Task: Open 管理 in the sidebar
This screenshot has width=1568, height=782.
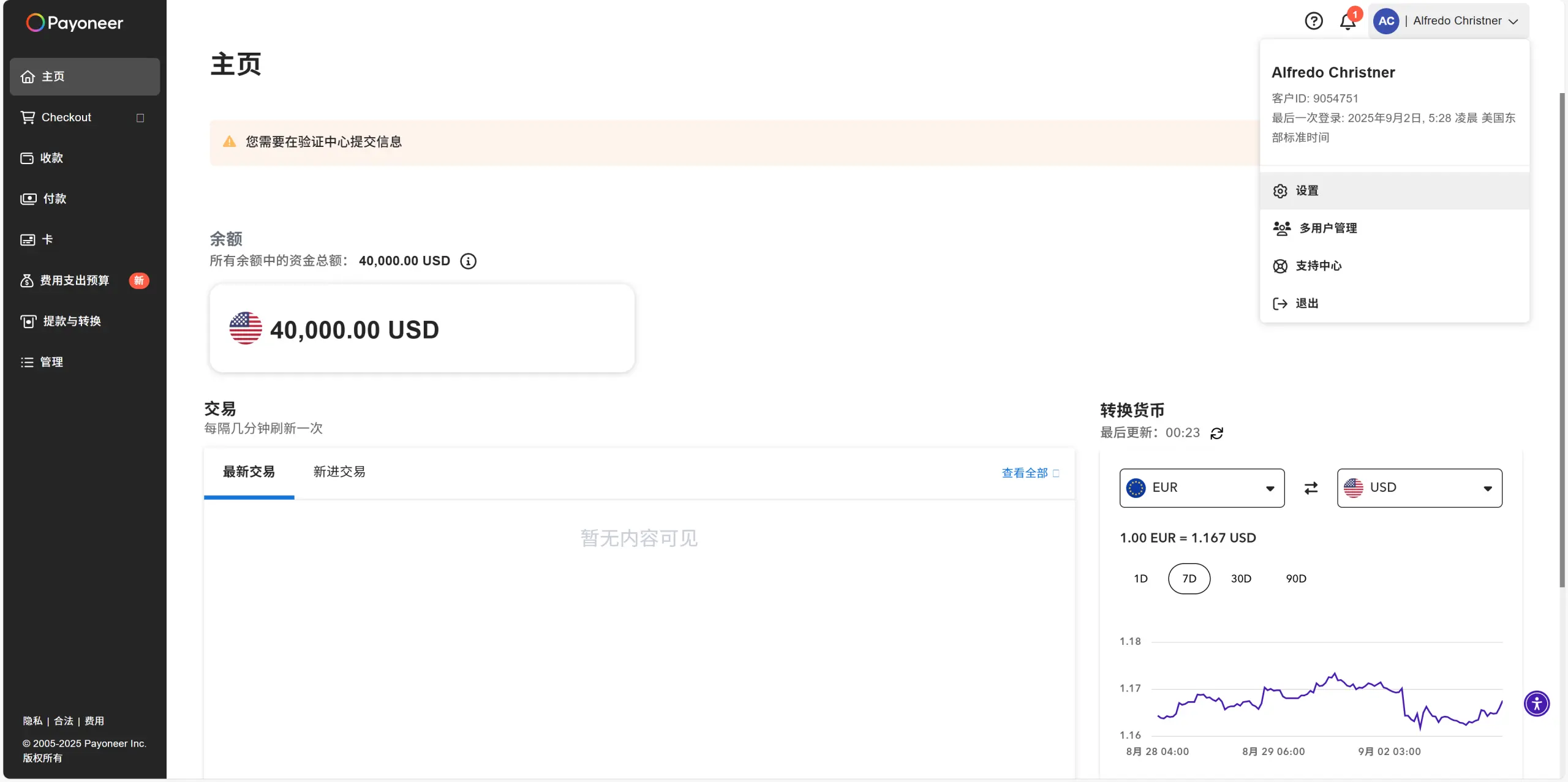Action: pos(85,362)
